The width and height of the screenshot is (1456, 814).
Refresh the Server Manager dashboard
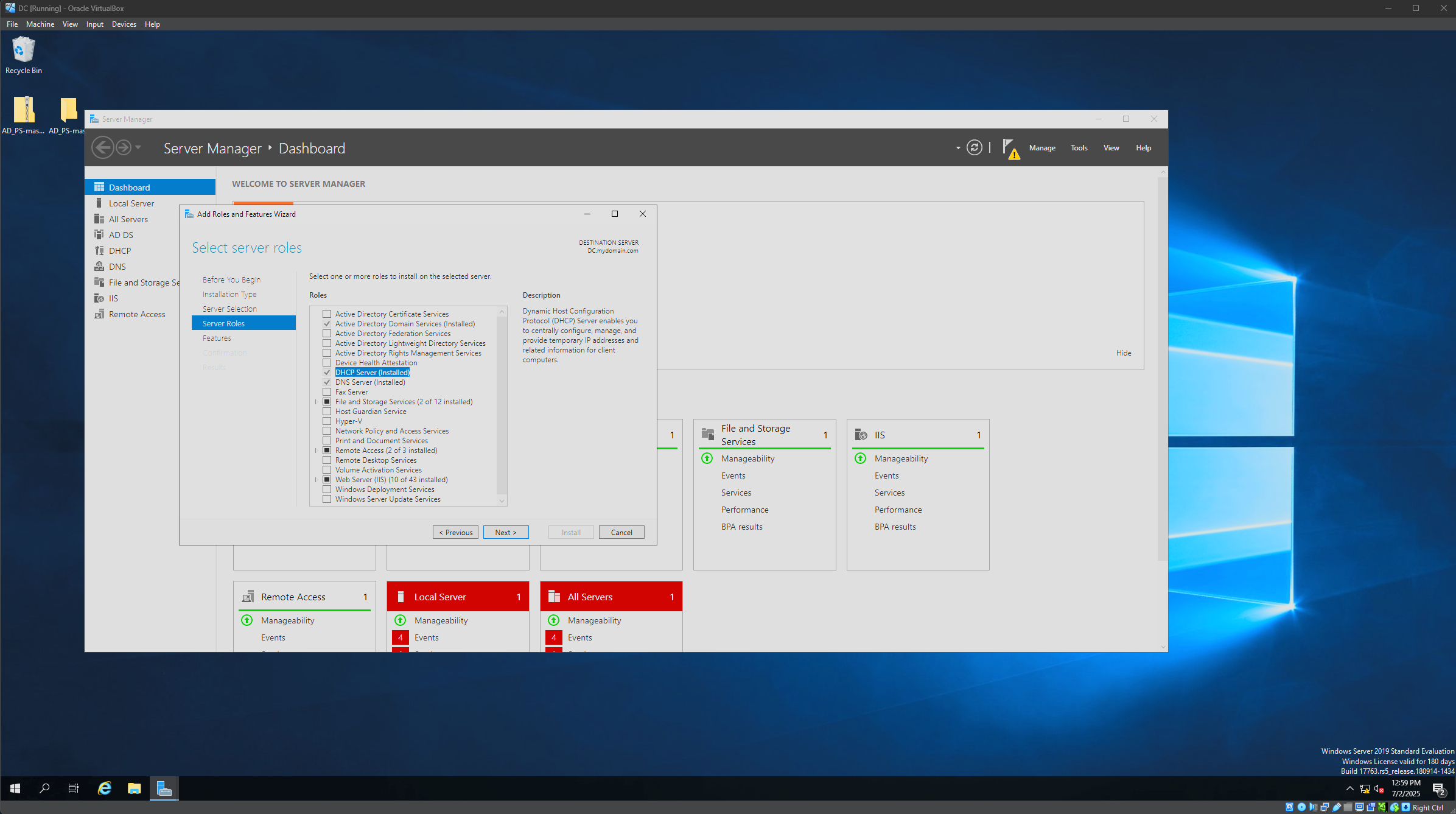point(975,148)
